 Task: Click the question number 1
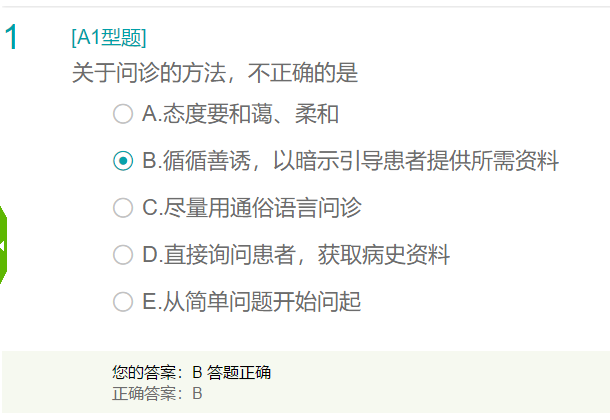(x=12, y=38)
